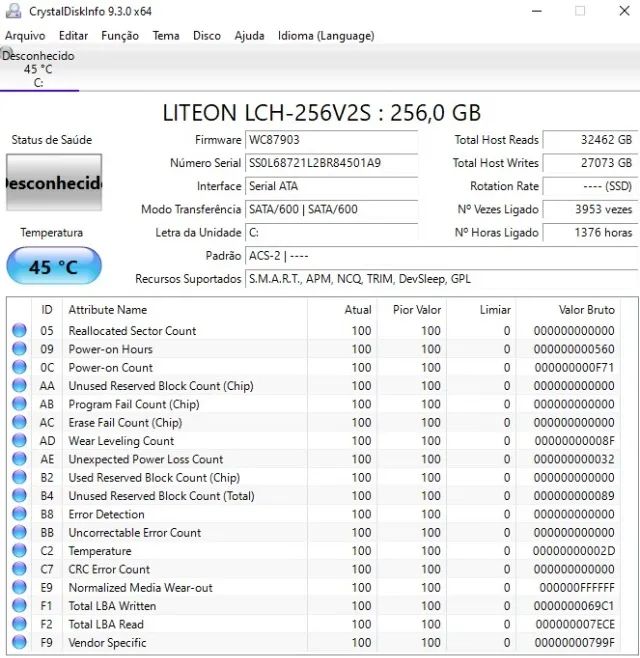640x658 pixels.
Task: Click status circle for Power-on Count
Action: click(x=19, y=368)
